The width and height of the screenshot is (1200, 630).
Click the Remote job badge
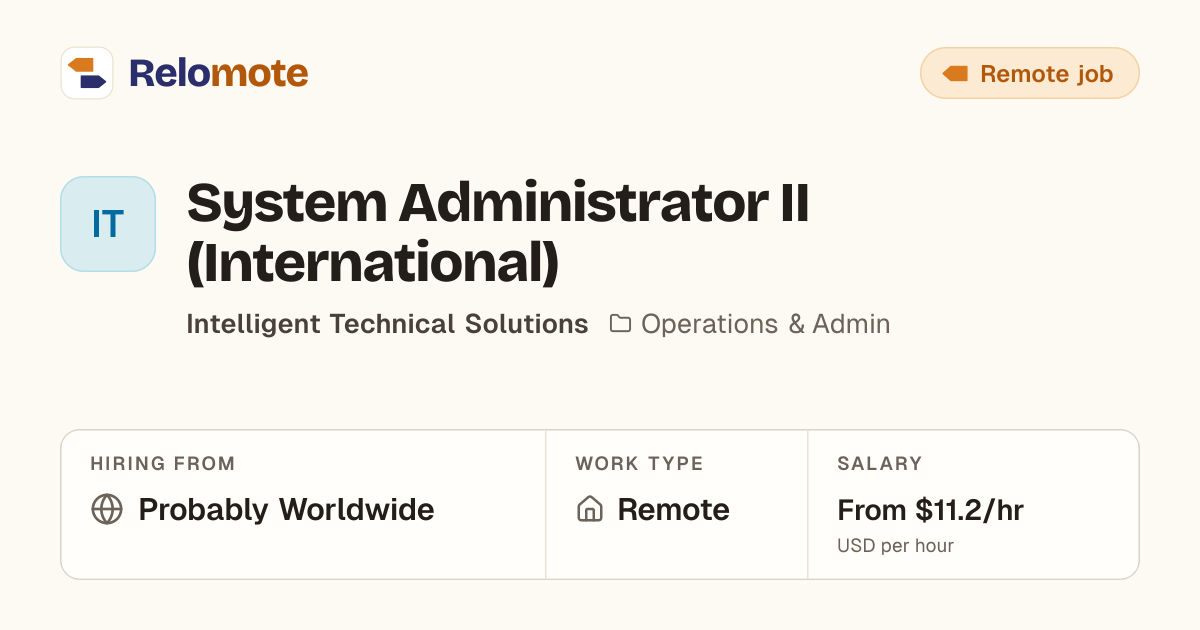pos(1030,73)
